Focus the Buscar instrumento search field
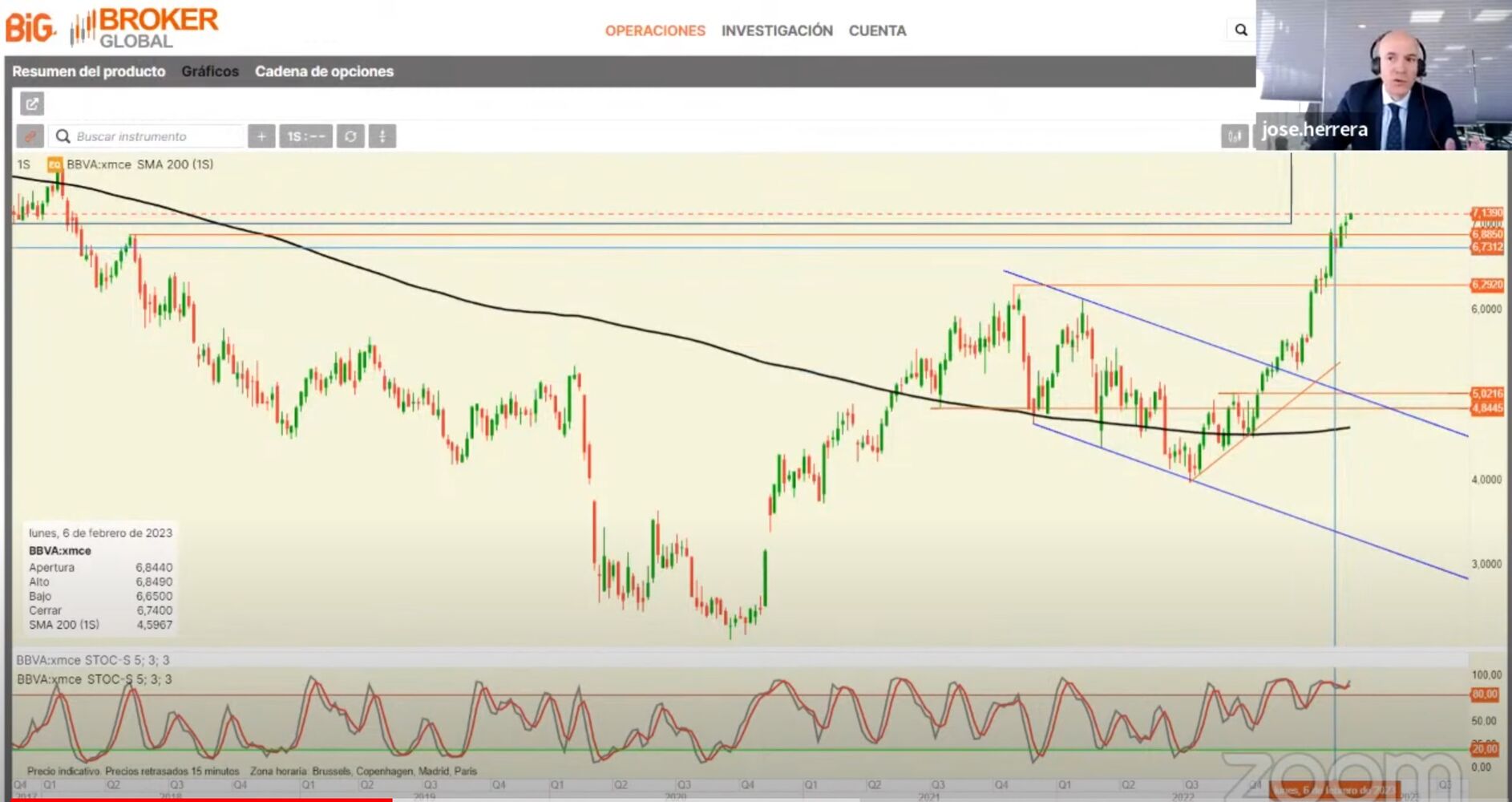Screen dimensions: 1512x802 tap(146, 136)
